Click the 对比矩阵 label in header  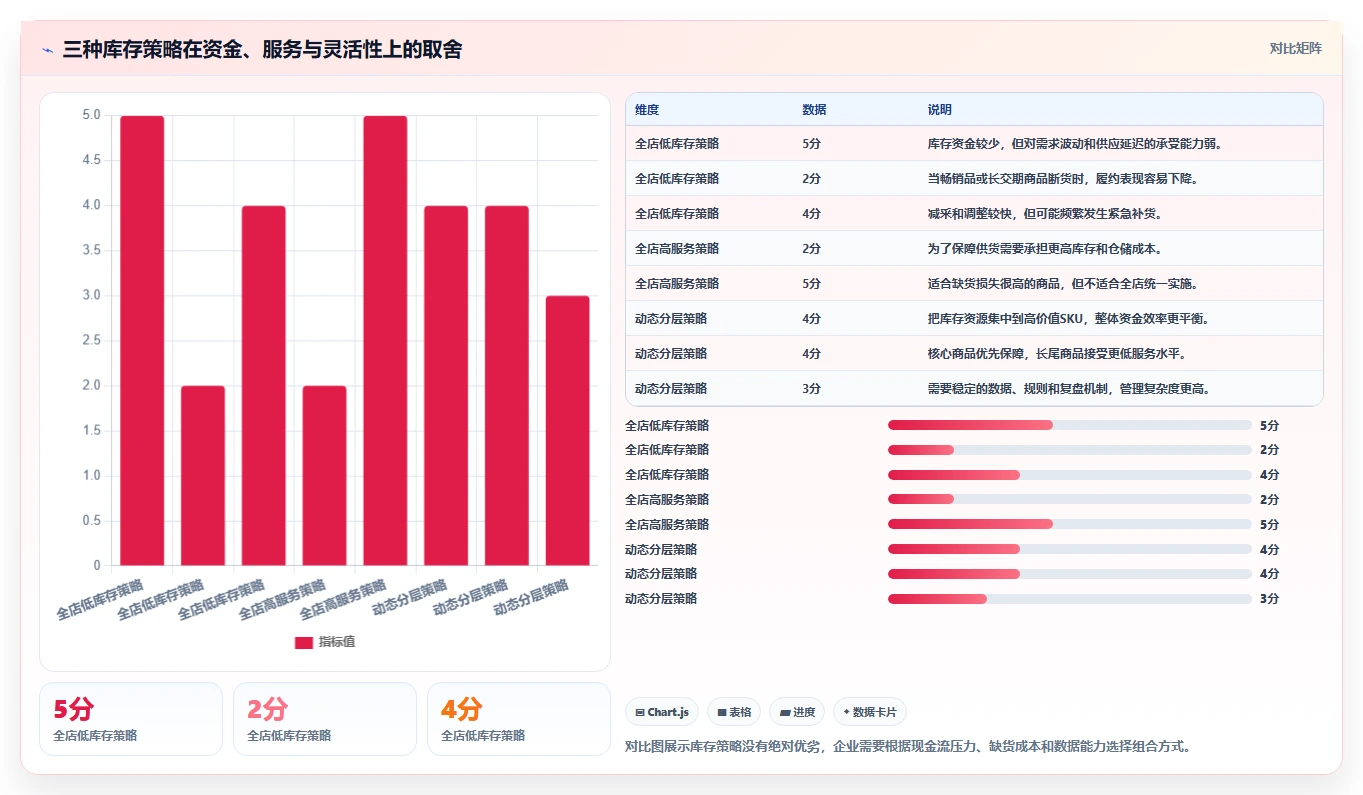[x=1296, y=48]
